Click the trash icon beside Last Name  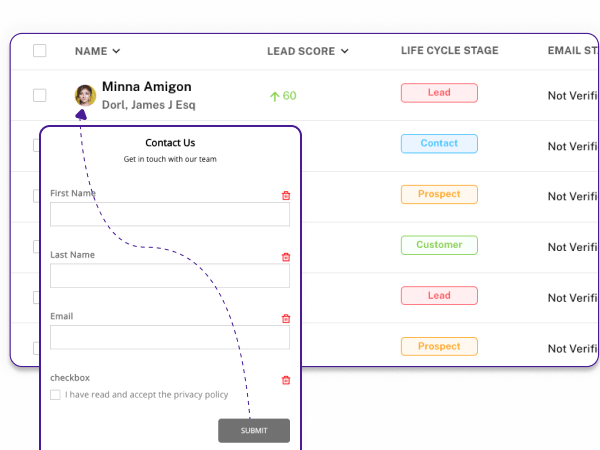pyautogui.click(x=286, y=257)
